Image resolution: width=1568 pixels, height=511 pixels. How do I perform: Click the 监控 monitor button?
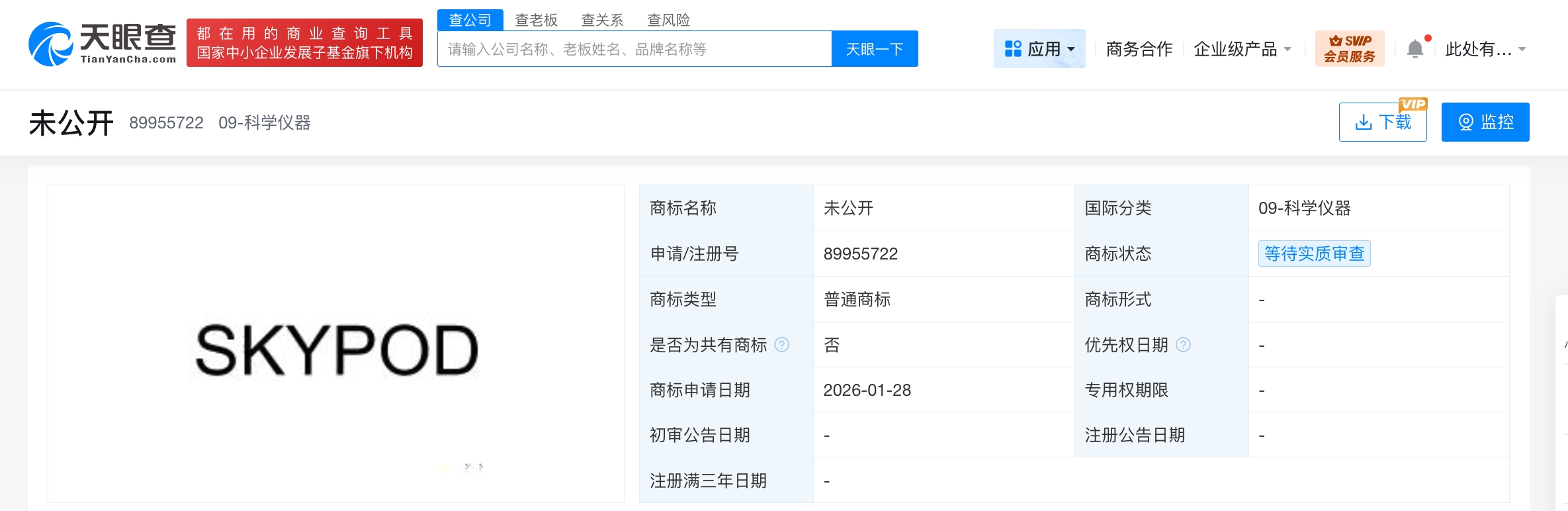1485,122
